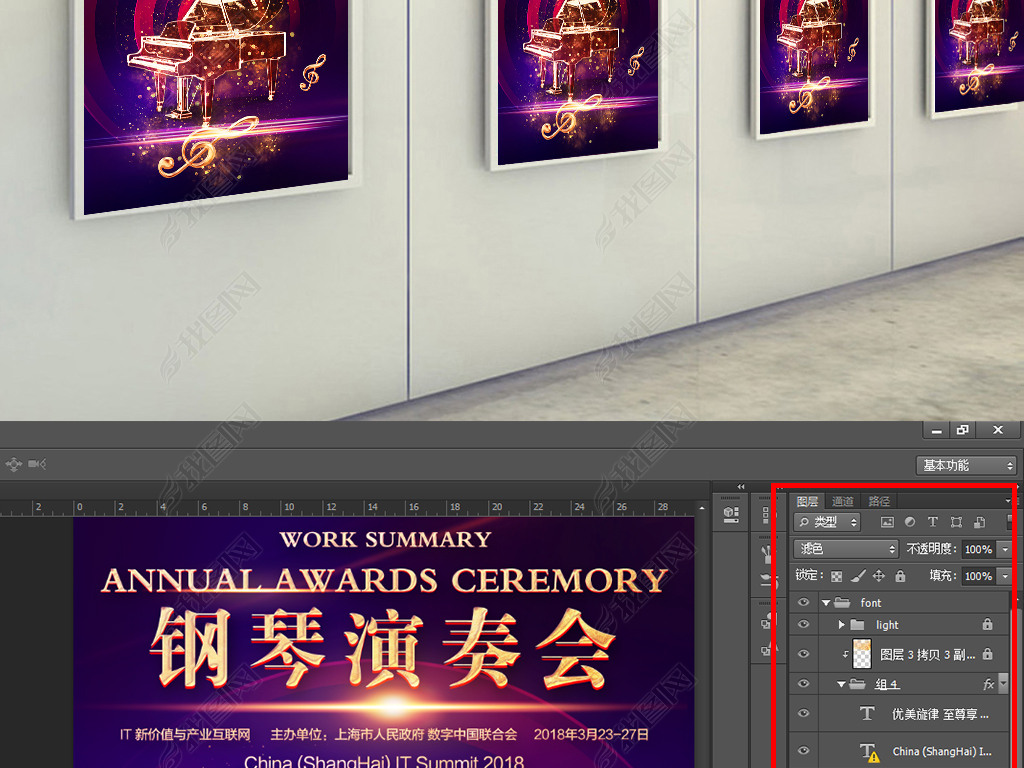
Task: Lock layer position move icon
Action: pos(879,576)
